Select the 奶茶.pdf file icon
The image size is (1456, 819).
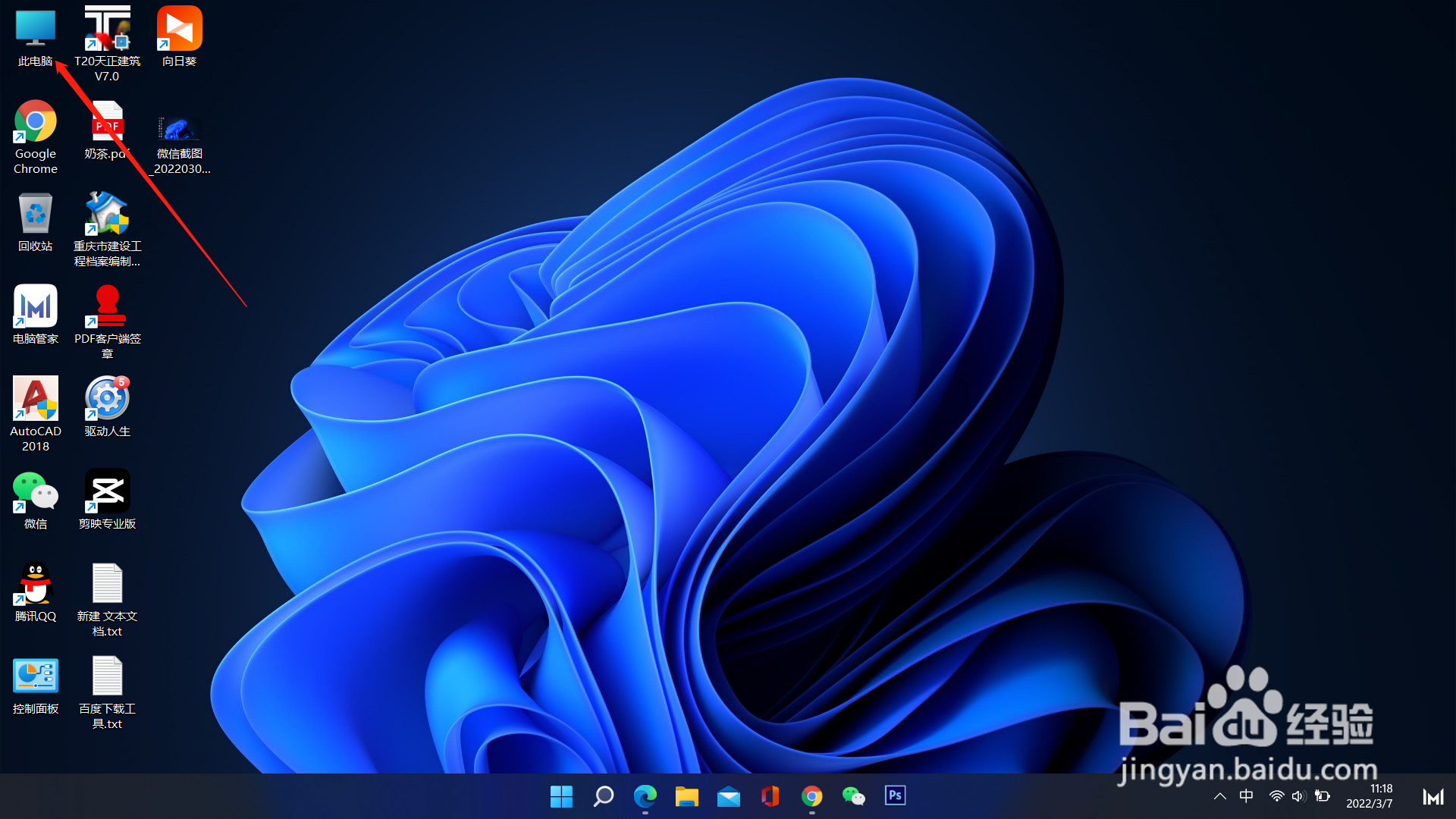(x=107, y=122)
